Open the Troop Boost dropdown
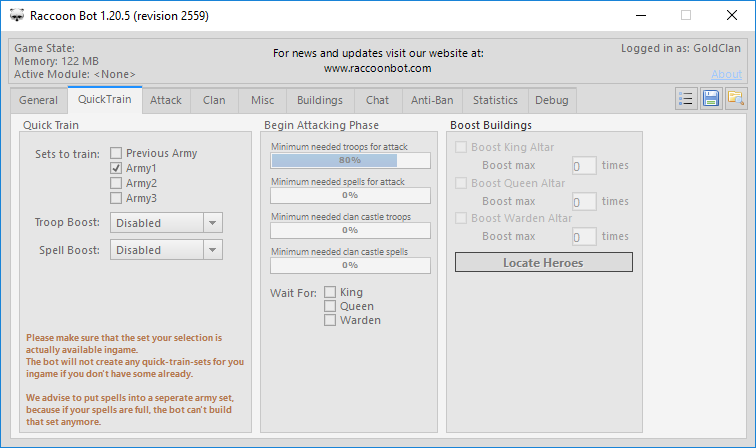 coord(166,223)
